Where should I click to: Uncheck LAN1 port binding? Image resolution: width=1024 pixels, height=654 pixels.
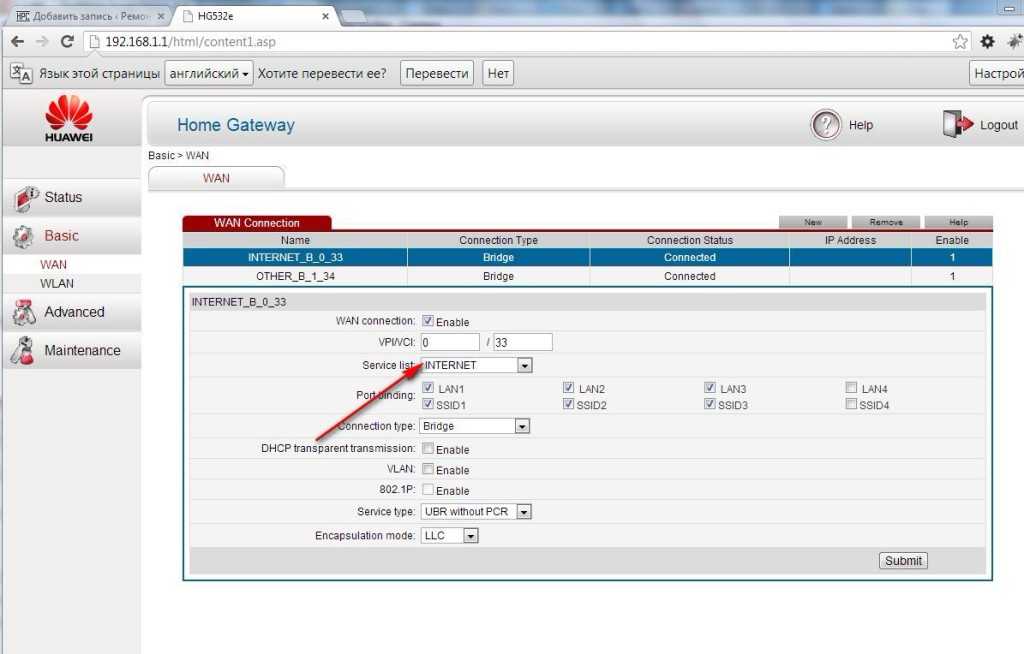pyautogui.click(x=428, y=387)
